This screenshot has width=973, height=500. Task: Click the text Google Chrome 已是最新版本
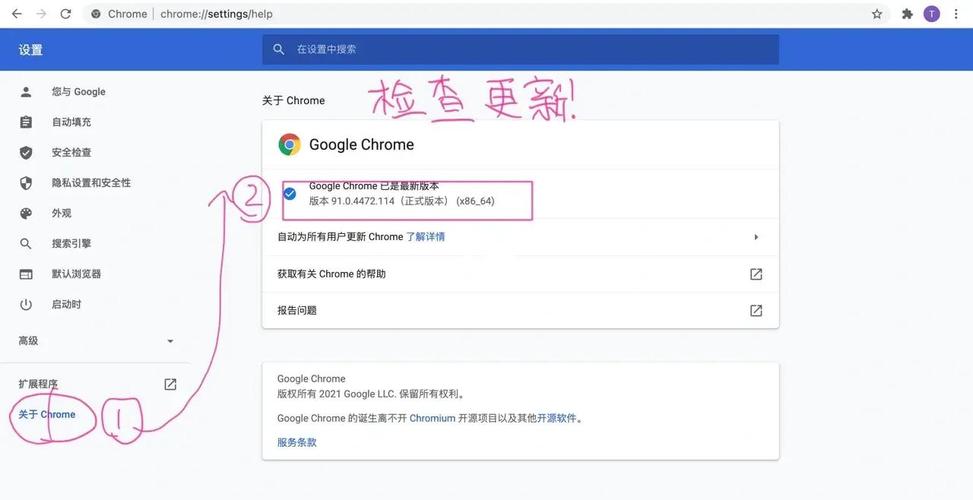374,186
